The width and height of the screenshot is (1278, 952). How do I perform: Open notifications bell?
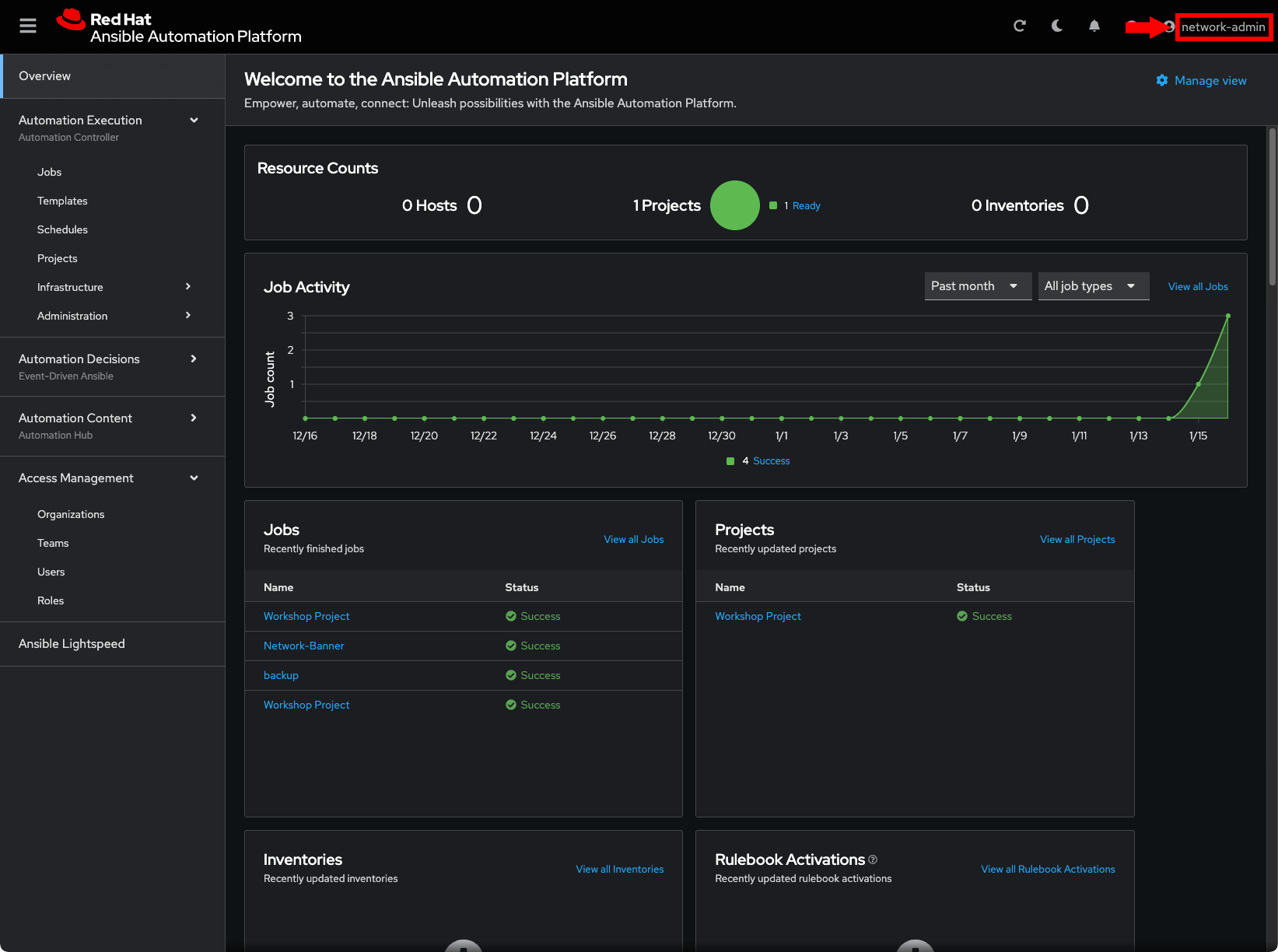click(1094, 26)
